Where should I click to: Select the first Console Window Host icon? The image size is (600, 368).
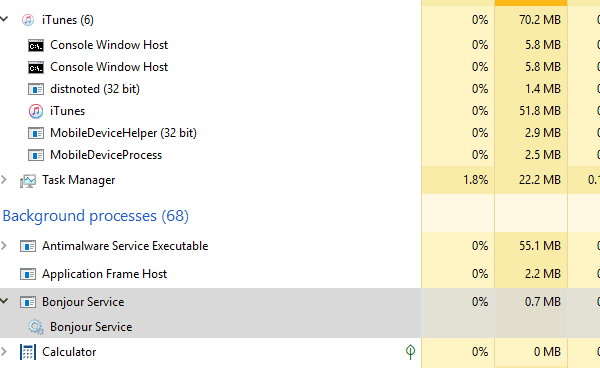click(x=36, y=46)
